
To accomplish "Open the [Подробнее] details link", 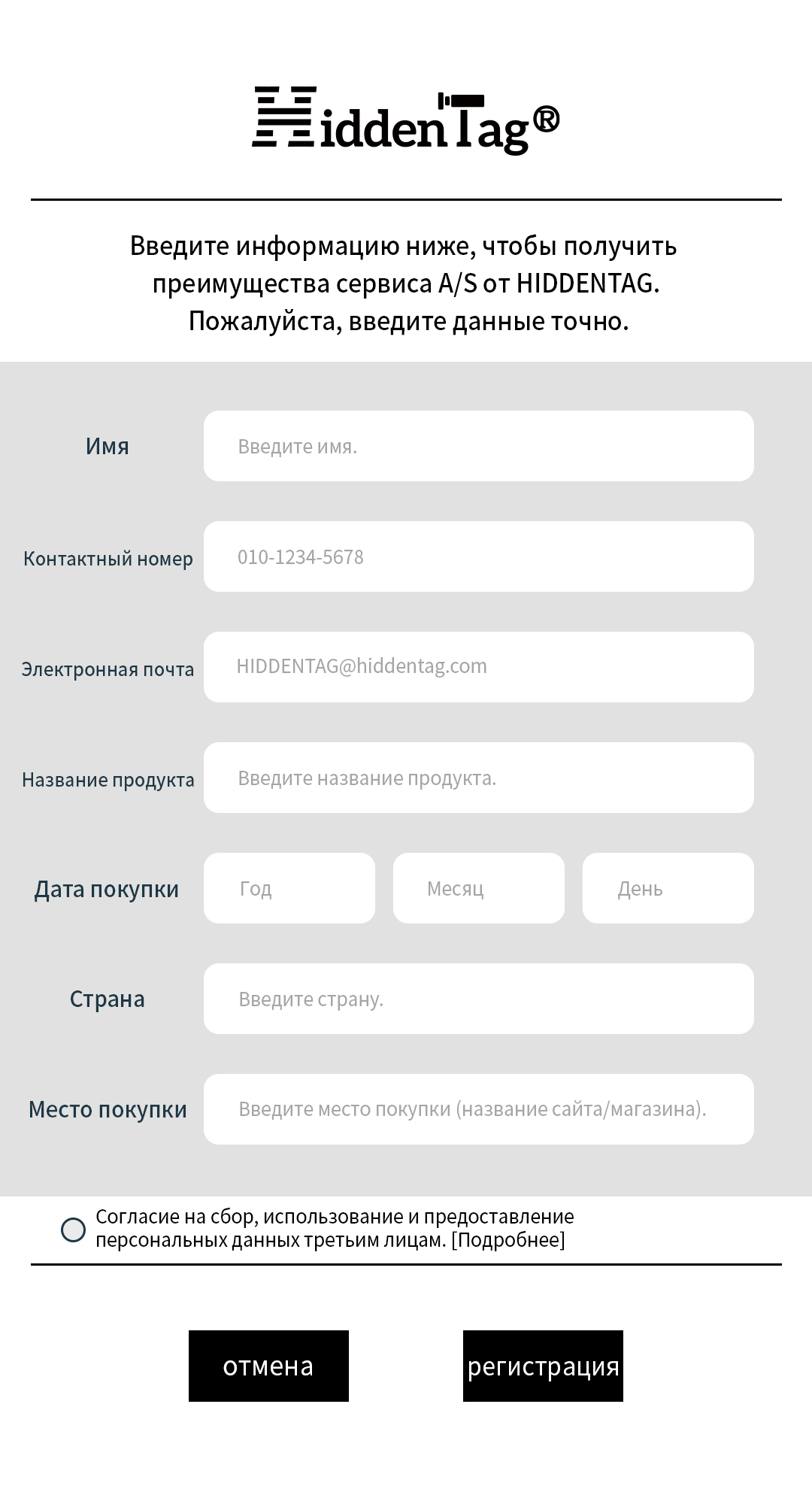I will [508, 1240].
